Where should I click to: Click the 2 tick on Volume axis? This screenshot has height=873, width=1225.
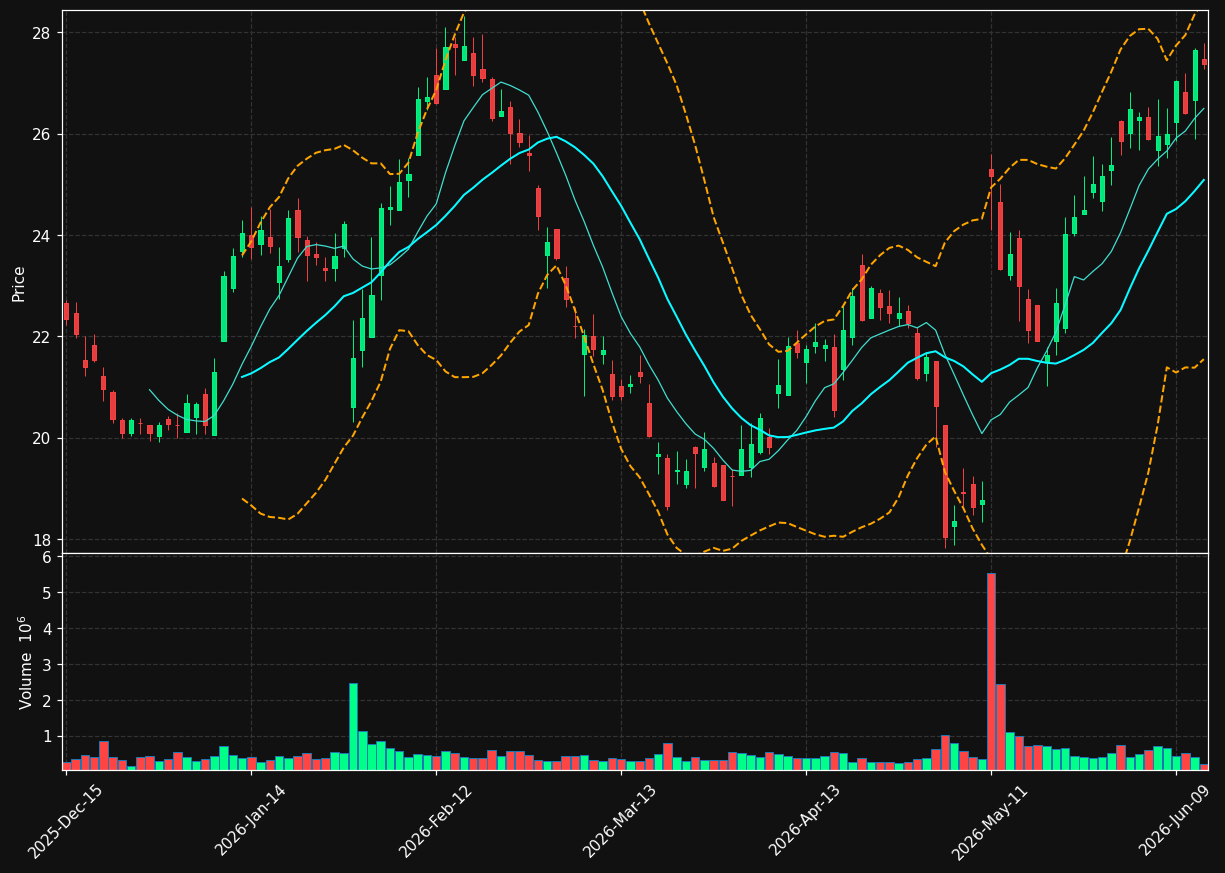46,701
